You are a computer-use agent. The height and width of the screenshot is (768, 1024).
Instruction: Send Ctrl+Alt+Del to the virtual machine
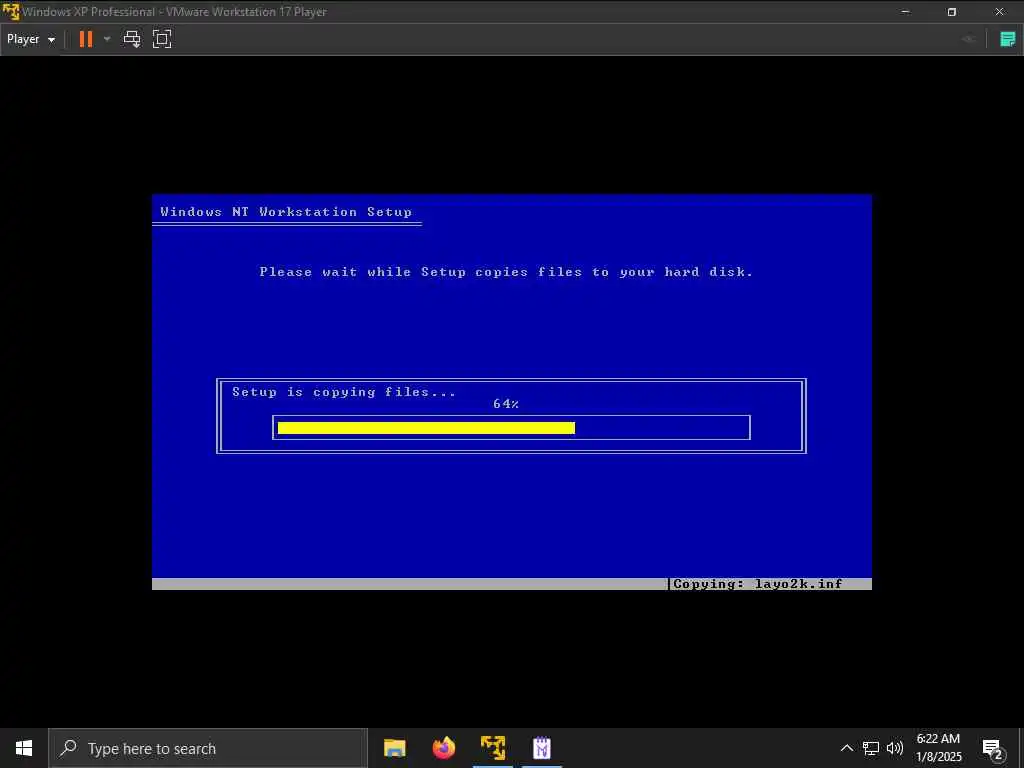132,39
